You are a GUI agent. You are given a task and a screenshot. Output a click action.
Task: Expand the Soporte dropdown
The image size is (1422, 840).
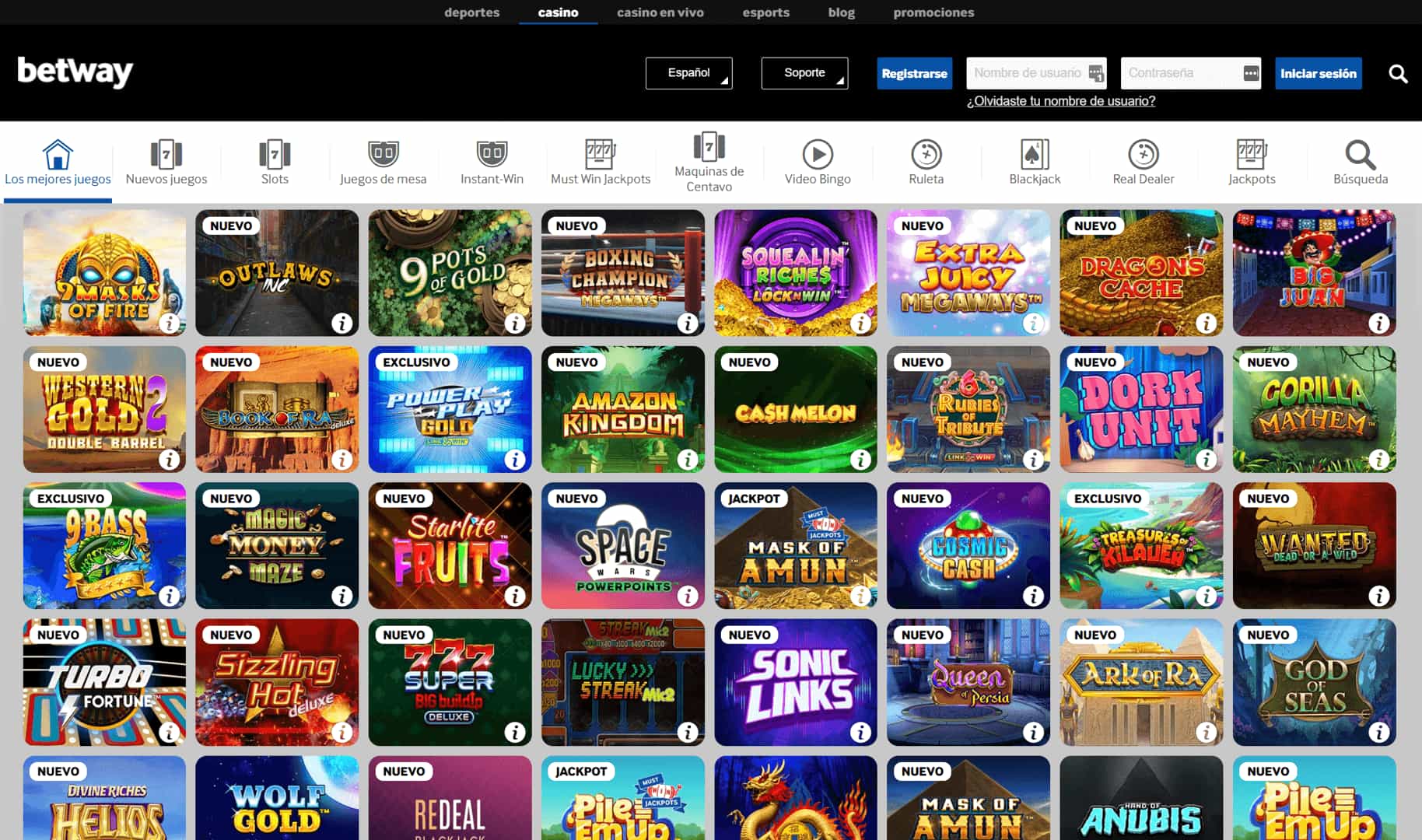pyautogui.click(x=804, y=73)
